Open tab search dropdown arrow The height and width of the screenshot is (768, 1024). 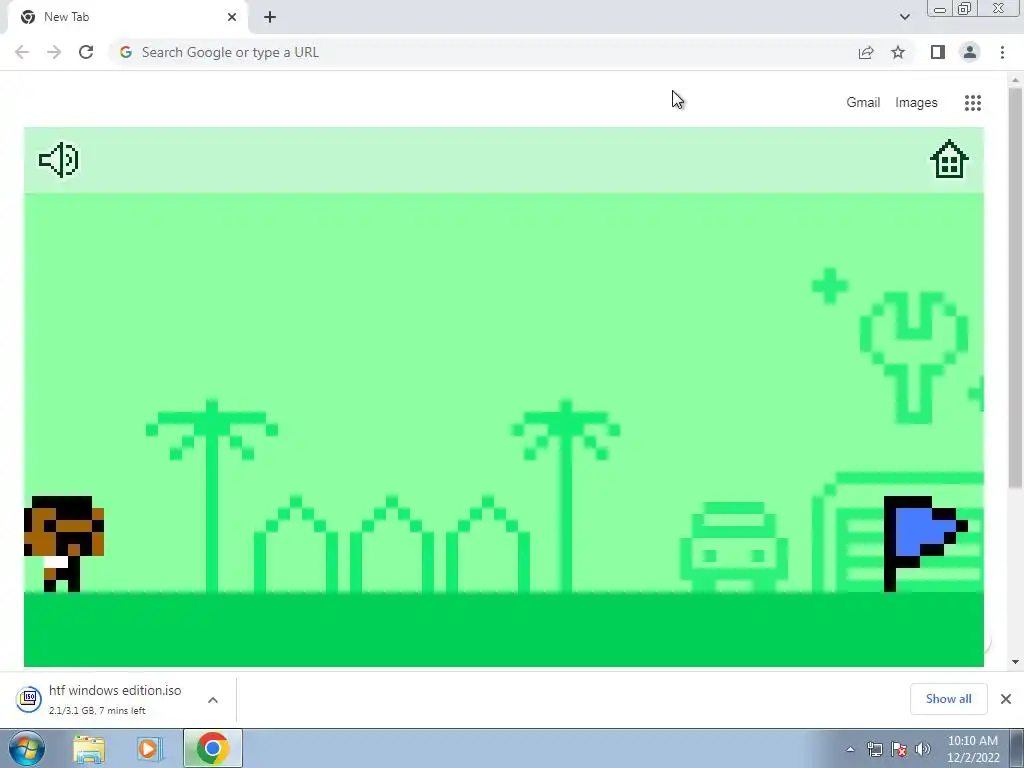tap(904, 17)
